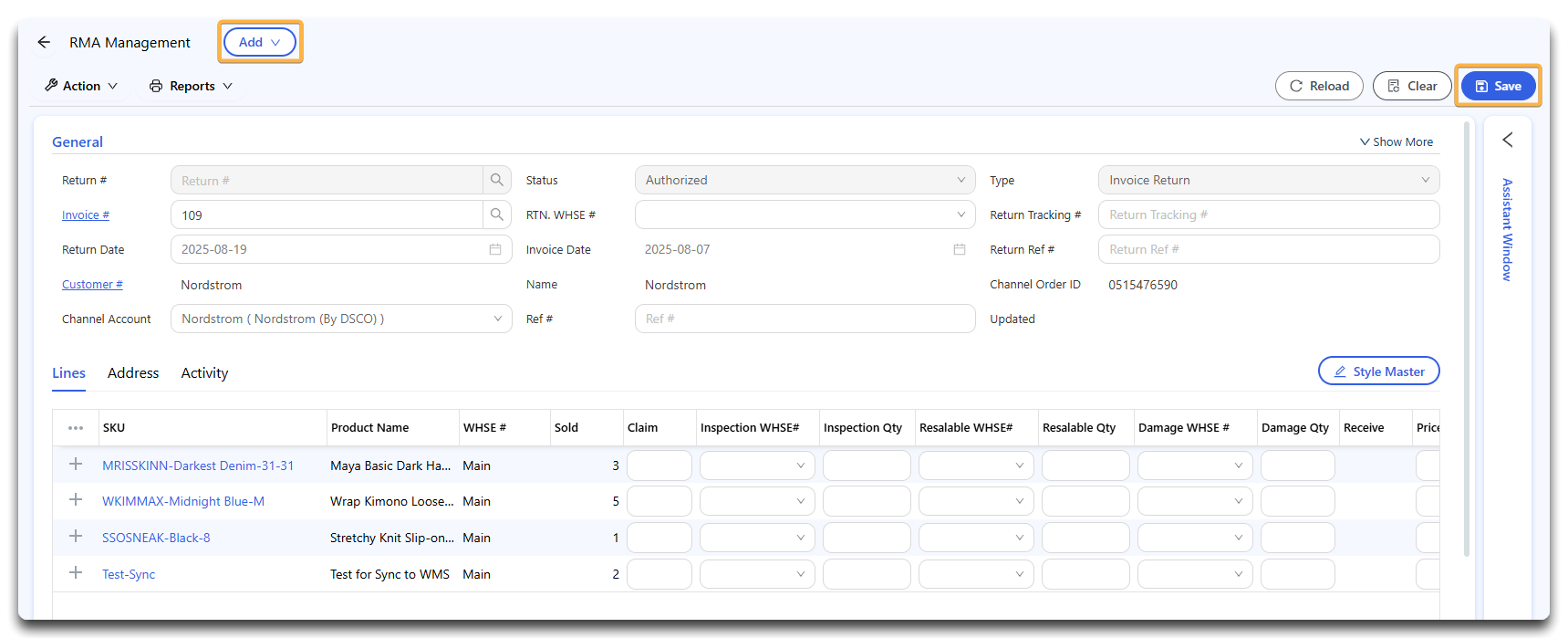Click the Channel Order ID value 0515476590
This screenshot has width=1568, height=638.
click(1143, 285)
